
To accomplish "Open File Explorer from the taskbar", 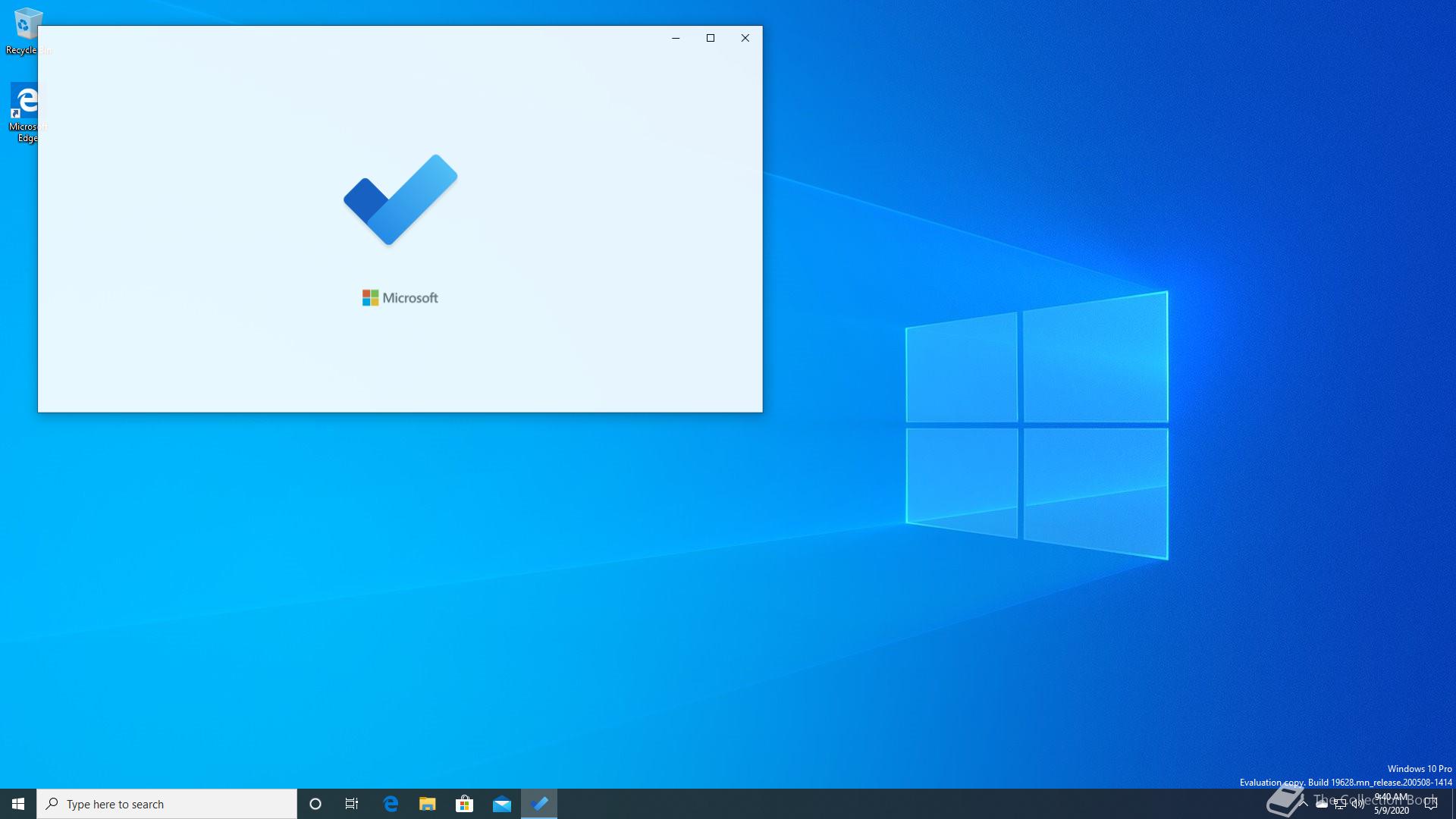I will click(428, 804).
